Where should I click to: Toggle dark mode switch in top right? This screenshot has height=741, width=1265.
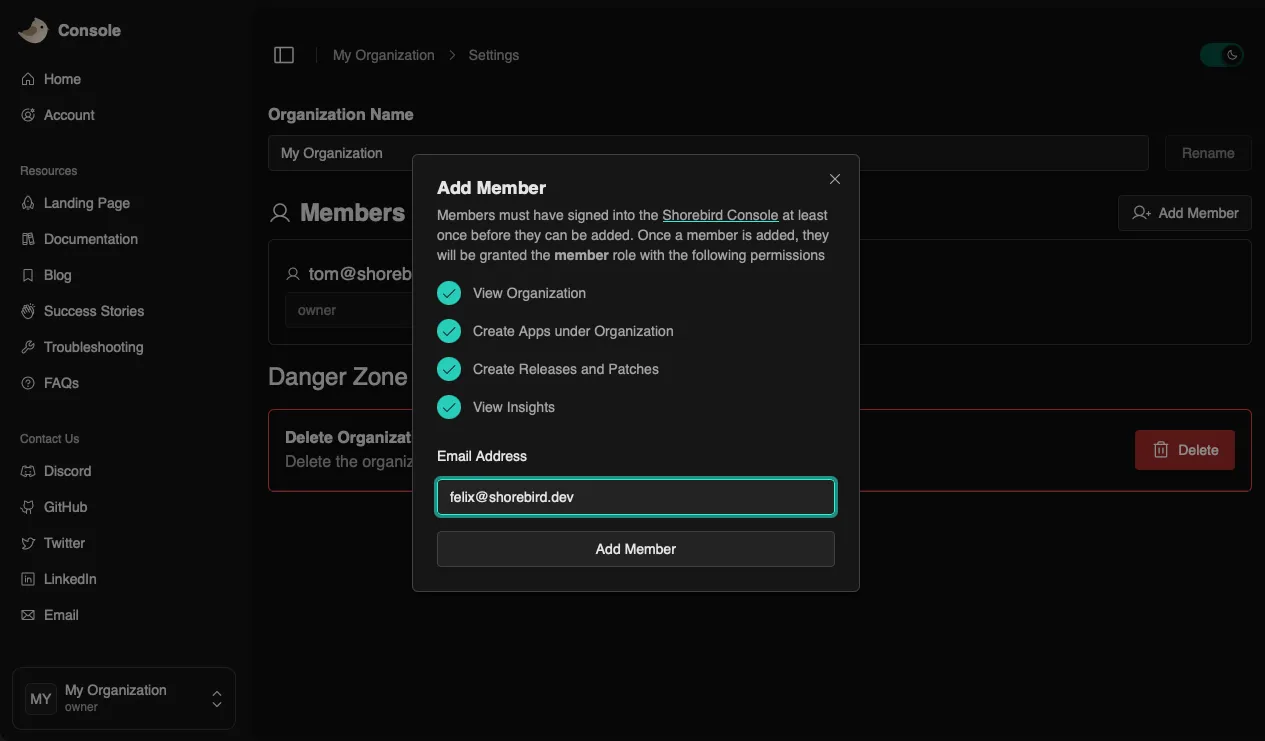coord(1221,54)
